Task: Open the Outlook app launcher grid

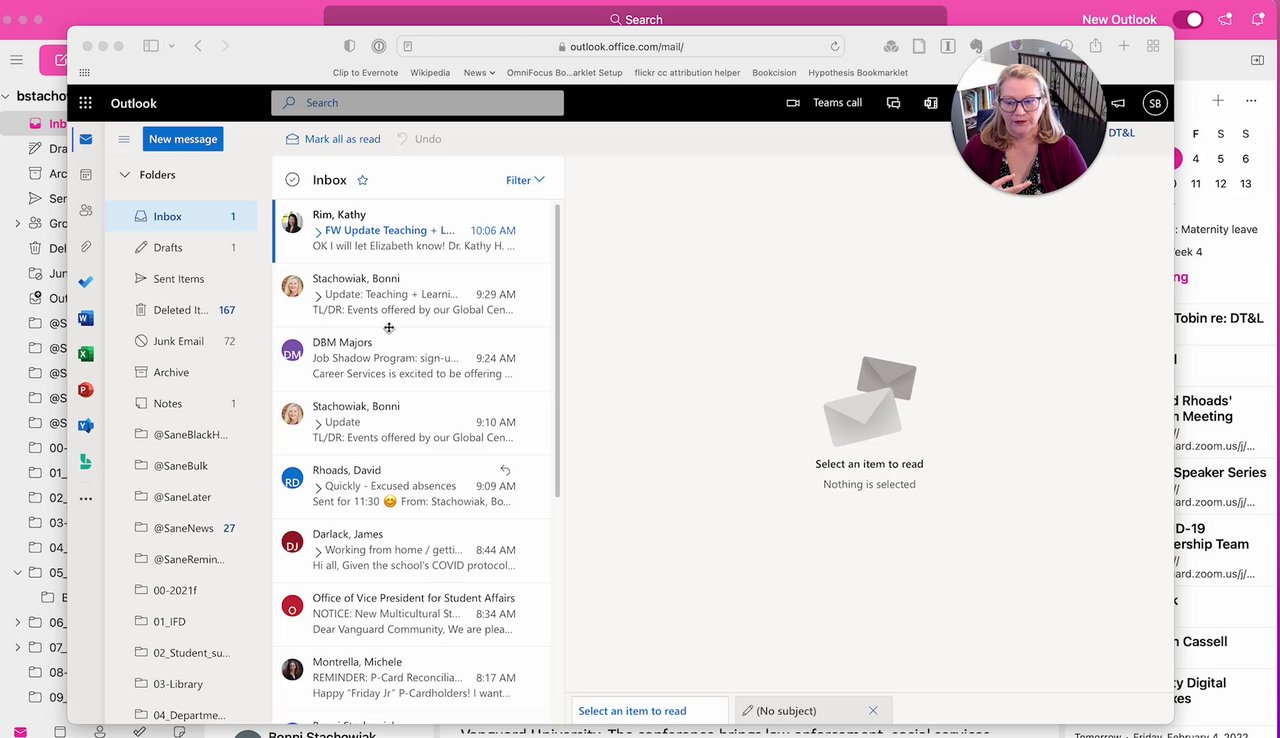Action: 86,103
